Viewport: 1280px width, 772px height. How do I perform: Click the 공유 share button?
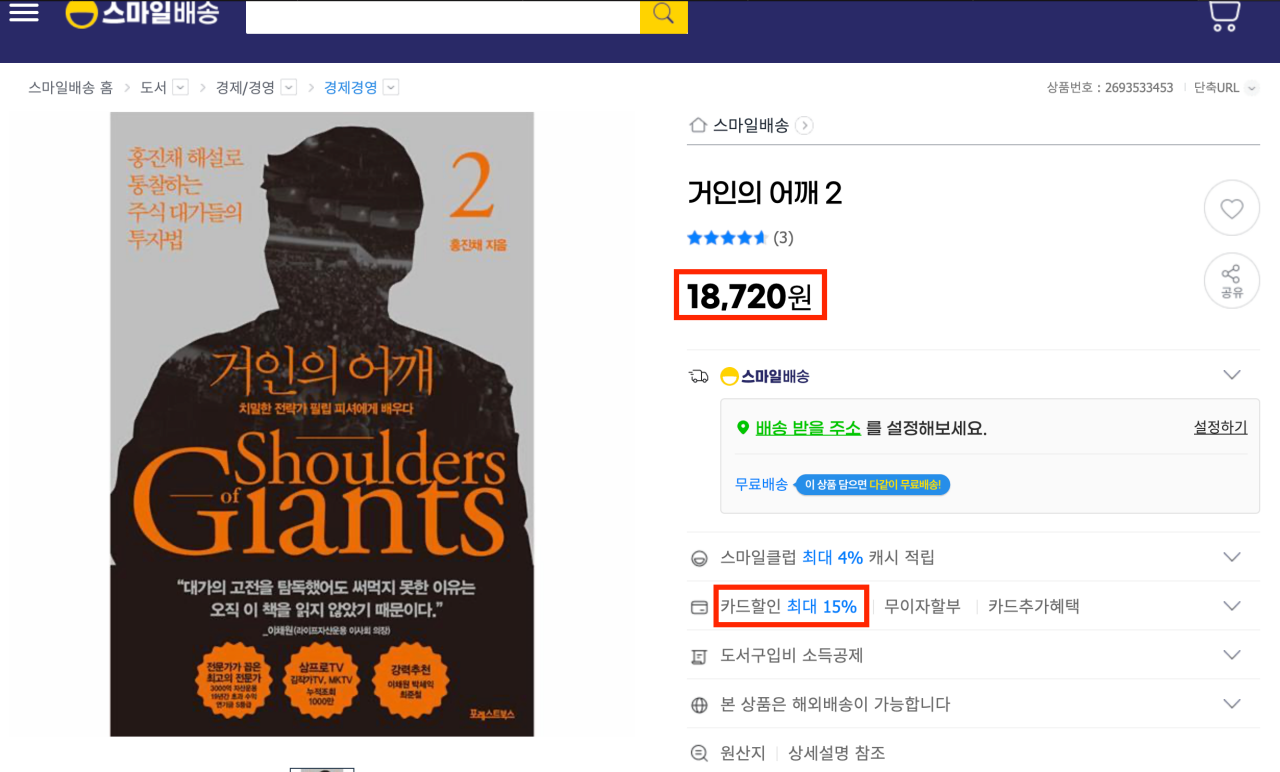pos(1231,281)
